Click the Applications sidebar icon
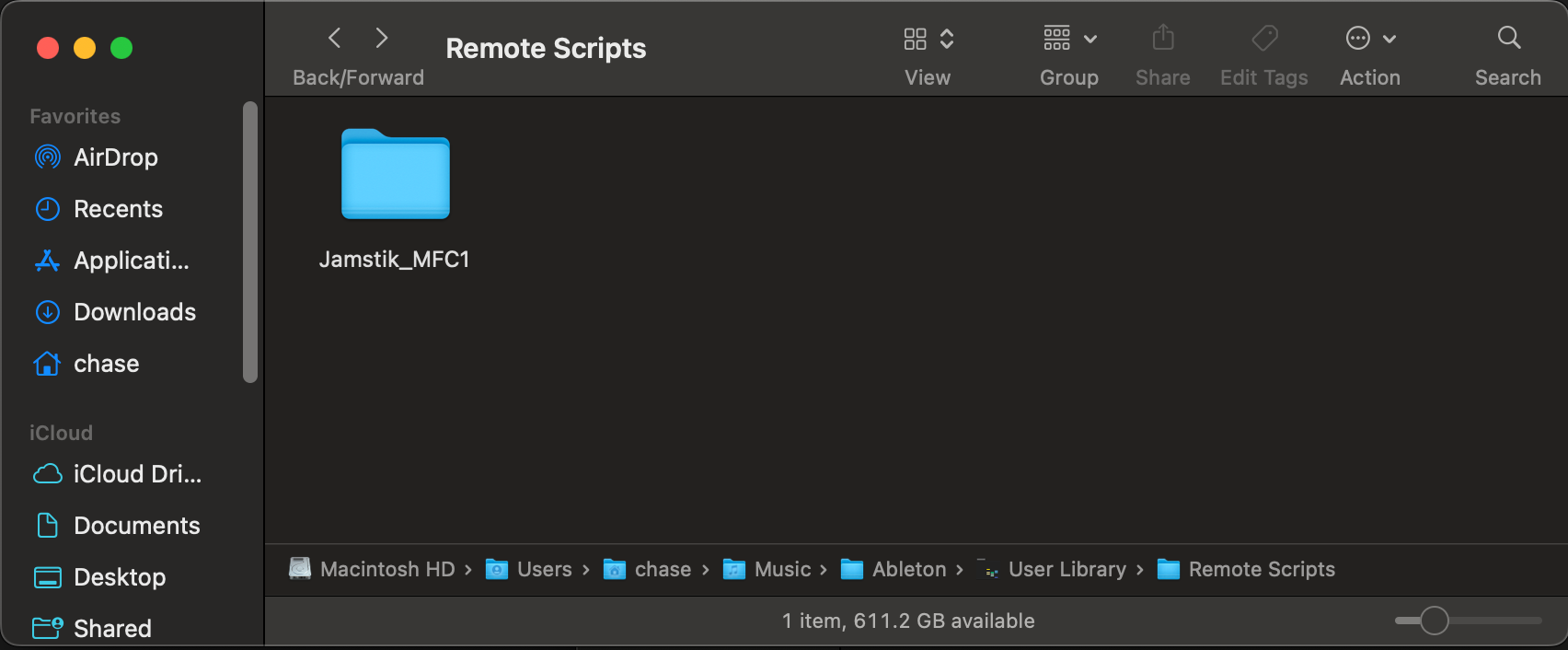The image size is (1568, 650). click(x=48, y=261)
